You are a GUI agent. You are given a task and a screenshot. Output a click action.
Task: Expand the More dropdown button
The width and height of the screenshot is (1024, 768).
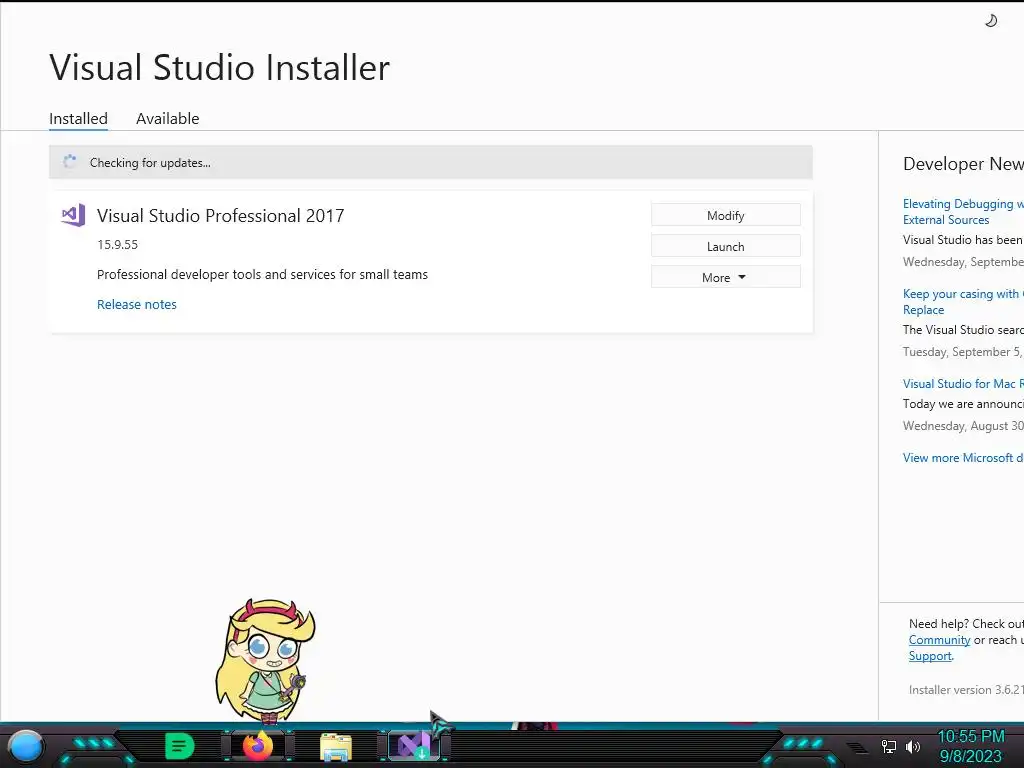click(726, 277)
